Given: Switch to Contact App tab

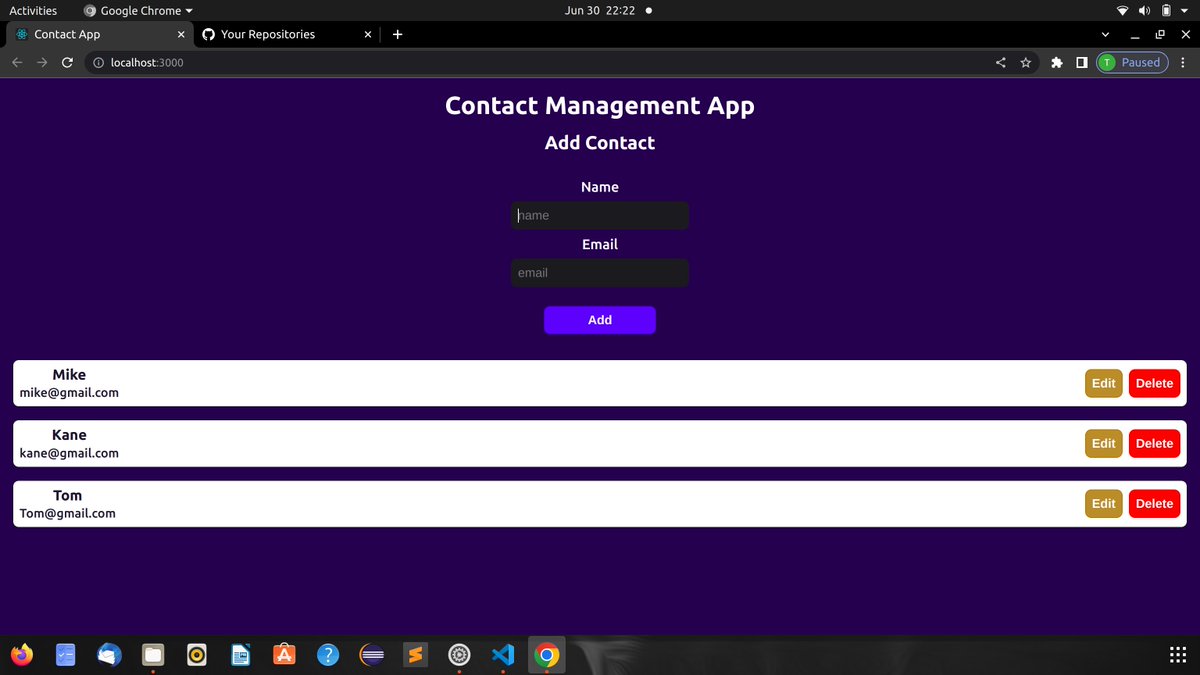Looking at the screenshot, I should pos(96,34).
